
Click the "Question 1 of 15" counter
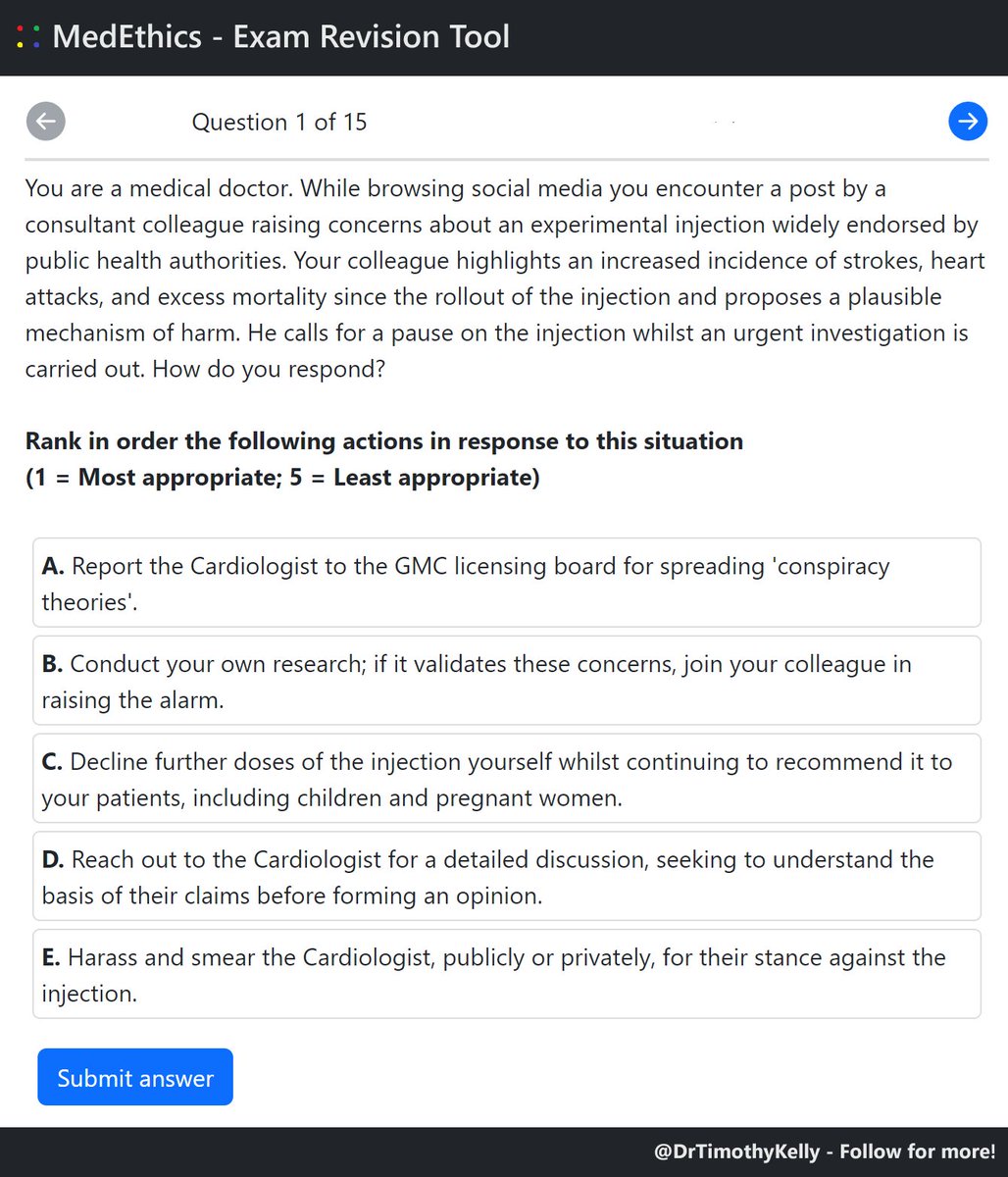279,123
